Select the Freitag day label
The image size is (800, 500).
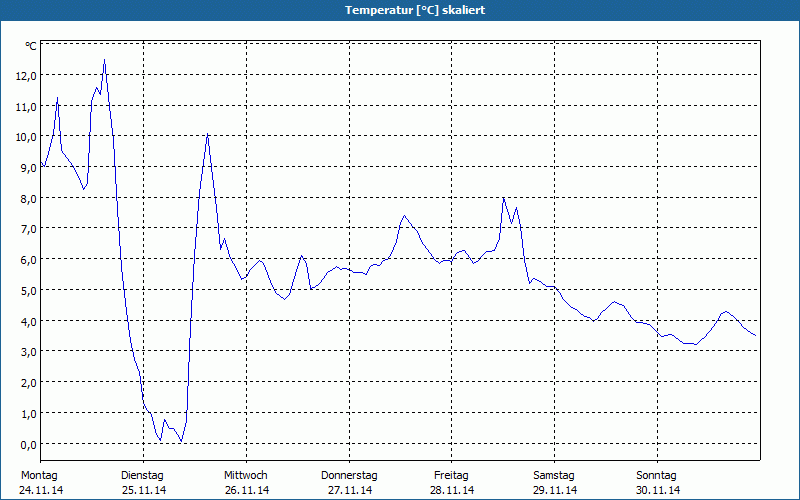451,476
